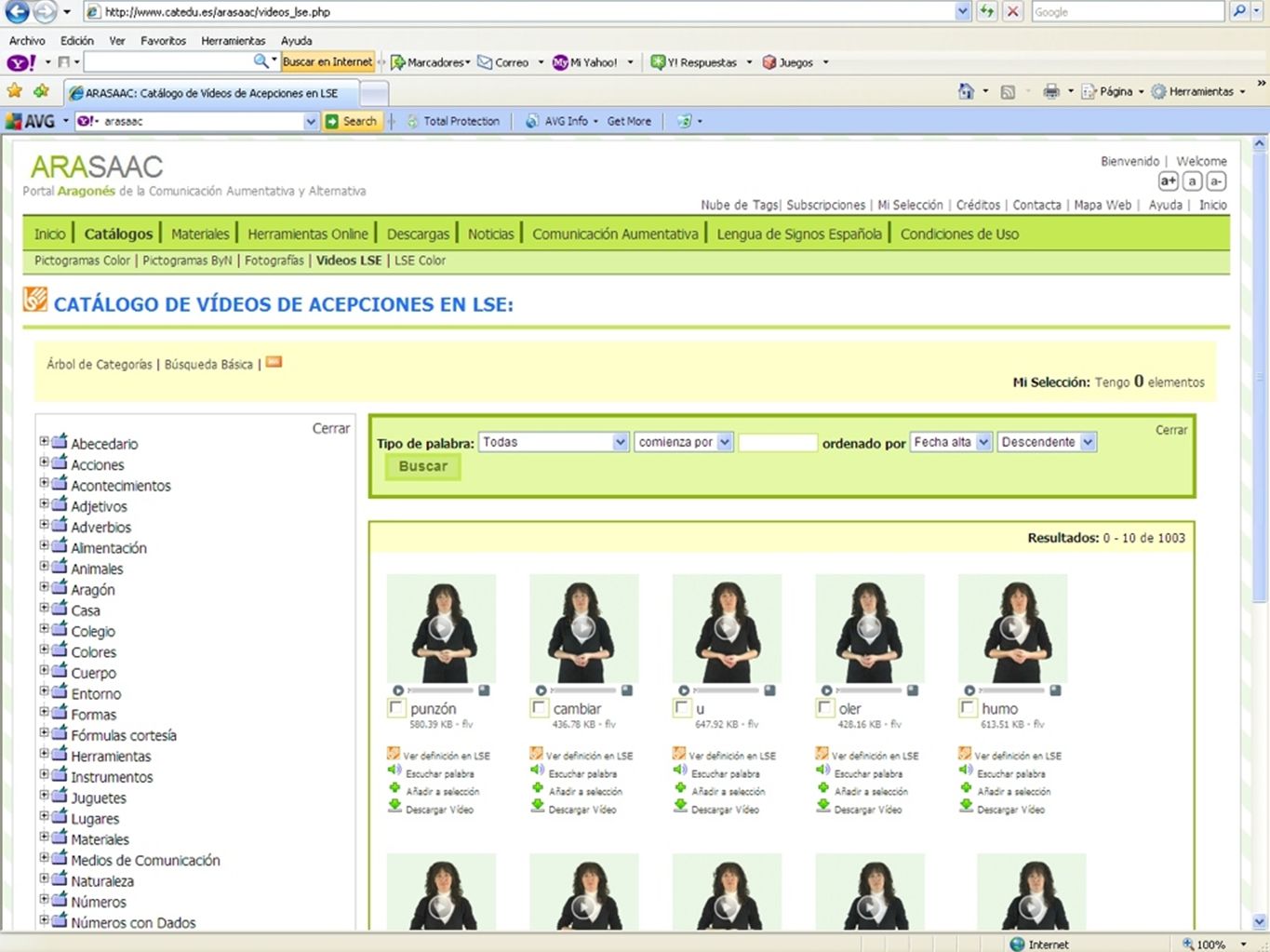Screen dimensions: 1270x952
Task: Click the mail envelope icon beside Búsqueda Básica
Action: pyautogui.click(x=274, y=362)
